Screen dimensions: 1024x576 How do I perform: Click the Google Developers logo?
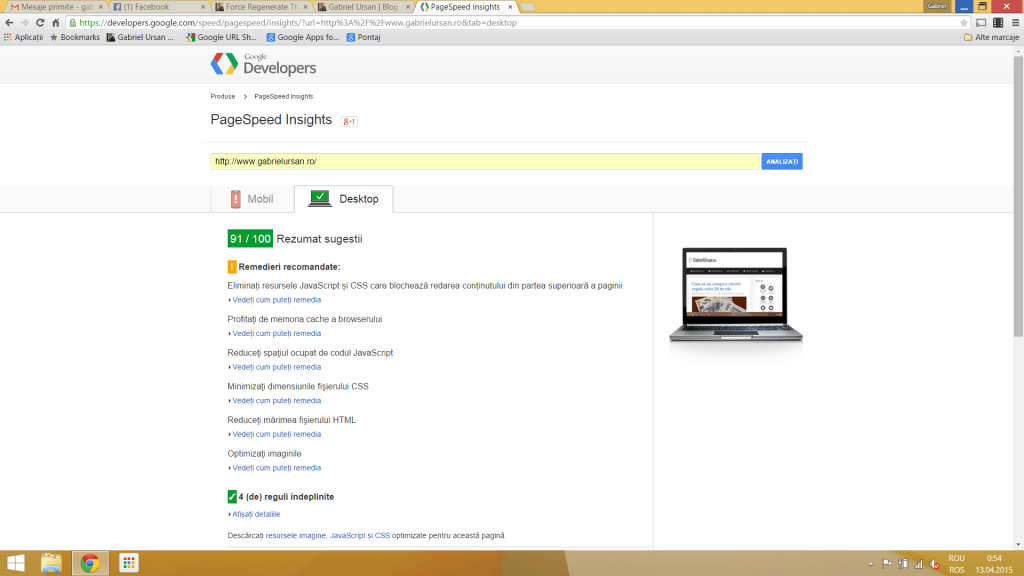pos(263,65)
